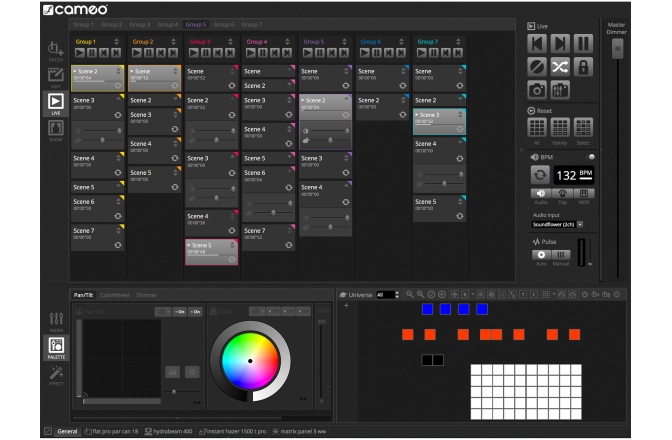Click the Master Dimmer slider handle
This screenshot has height=440, width=672.
coord(616,48)
